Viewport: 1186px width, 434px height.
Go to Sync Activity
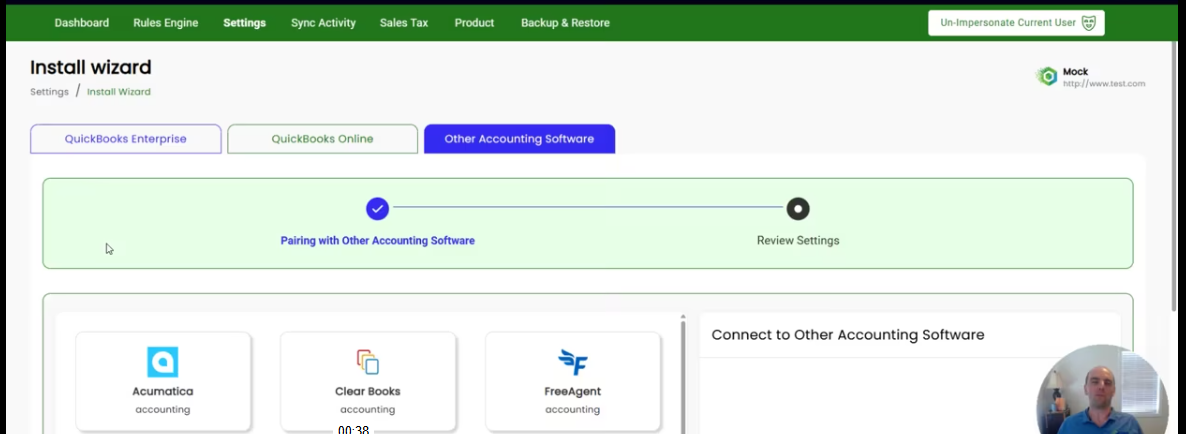[323, 23]
